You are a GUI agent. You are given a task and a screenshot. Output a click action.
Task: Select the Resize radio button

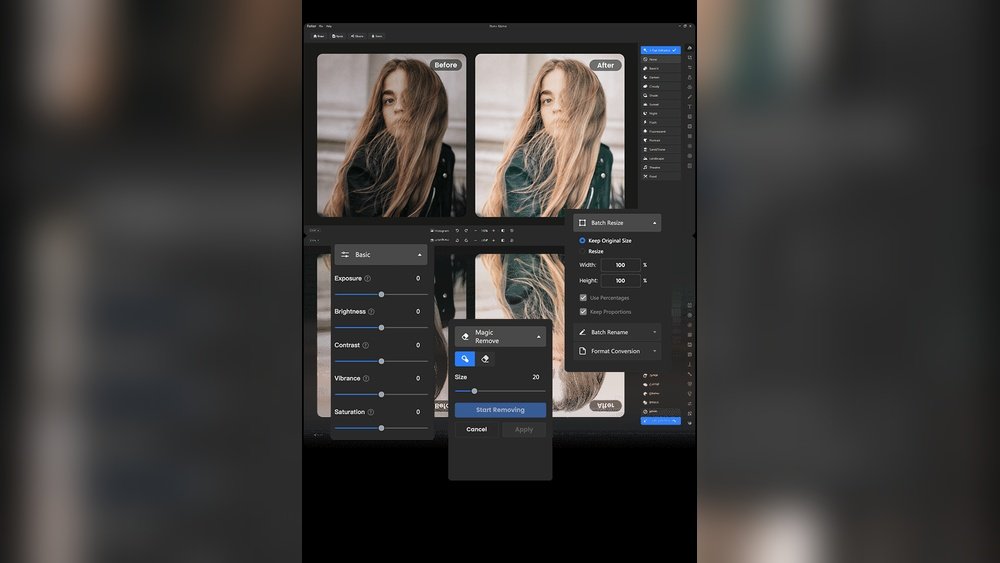point(582,252)
